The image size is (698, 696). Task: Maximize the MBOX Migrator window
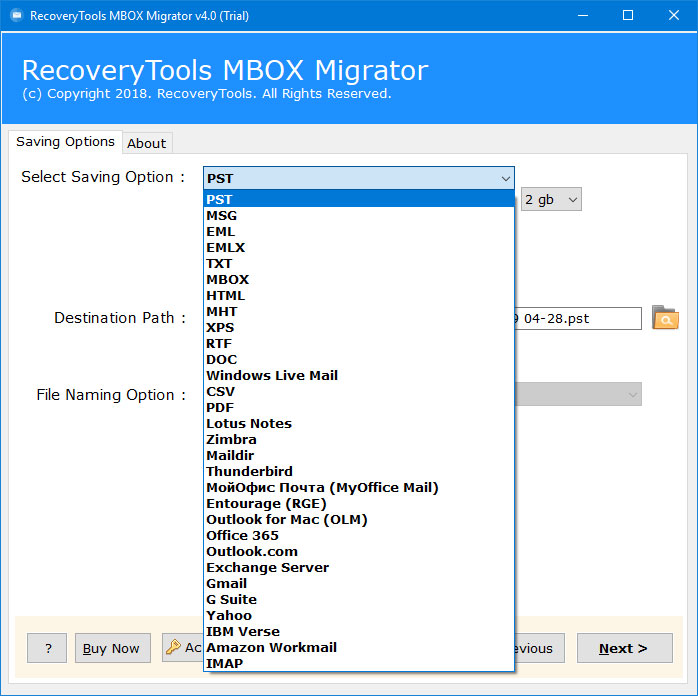(x=628, y=16)
